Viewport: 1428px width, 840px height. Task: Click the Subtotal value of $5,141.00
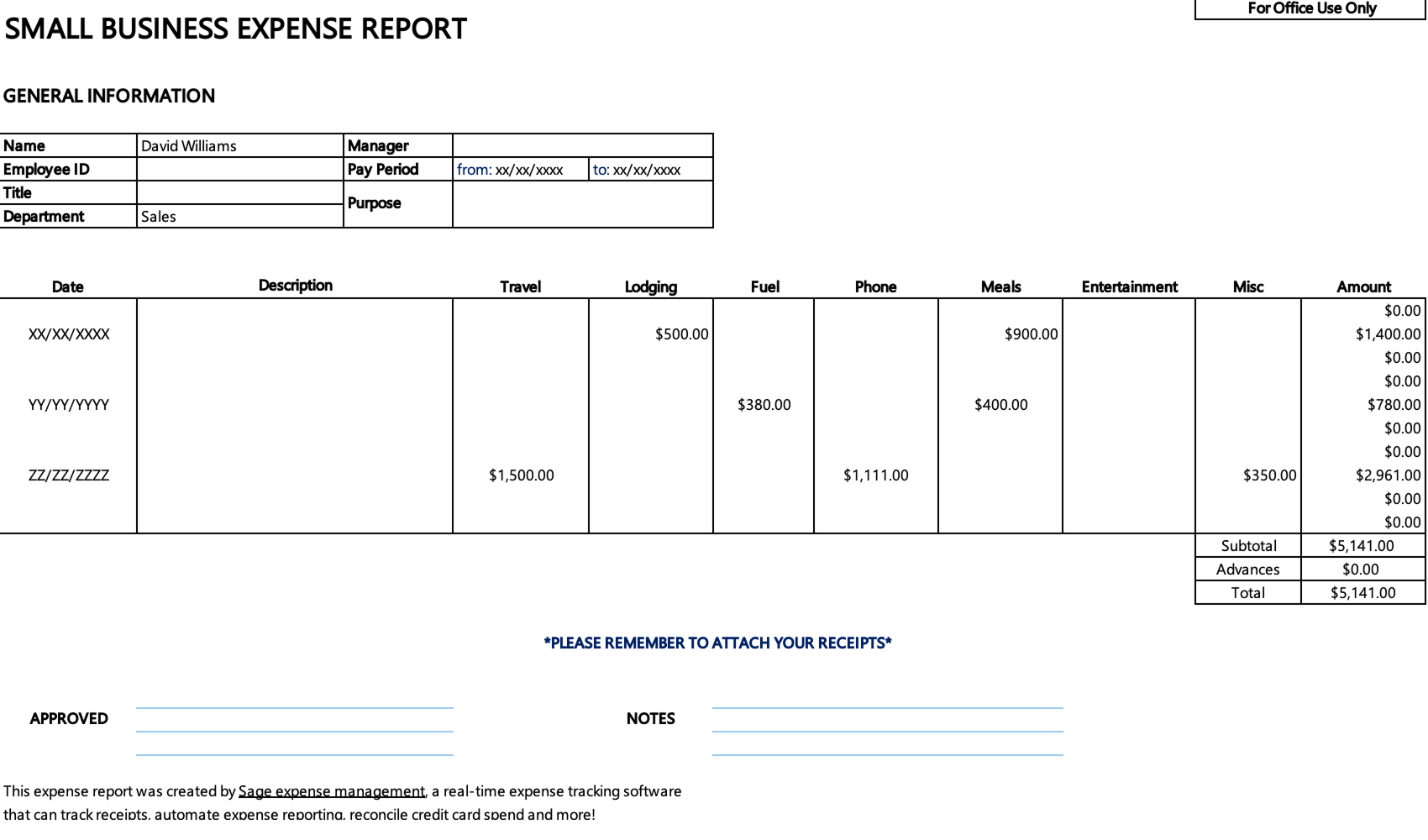click(1362, 545)
